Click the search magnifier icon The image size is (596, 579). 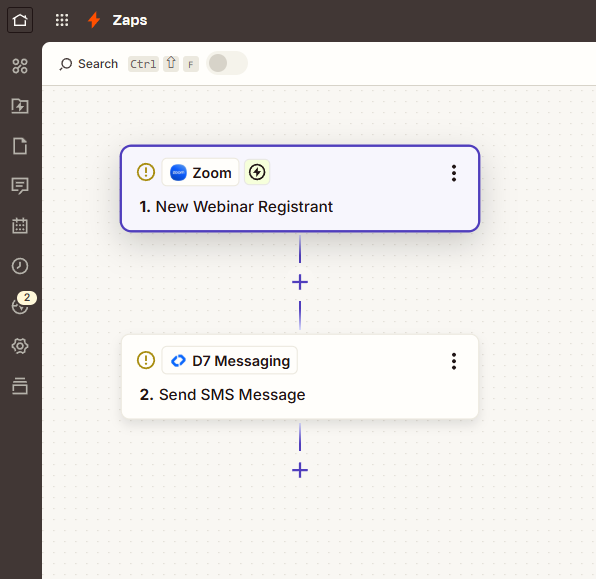65,64
